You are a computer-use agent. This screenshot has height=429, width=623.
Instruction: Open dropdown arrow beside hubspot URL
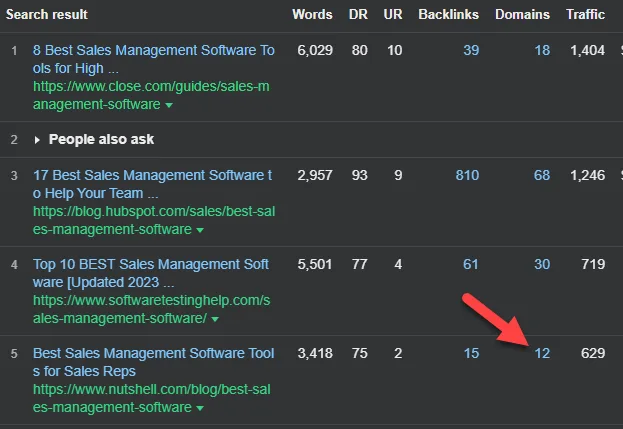pyautogui.click(x=200, y=230)
